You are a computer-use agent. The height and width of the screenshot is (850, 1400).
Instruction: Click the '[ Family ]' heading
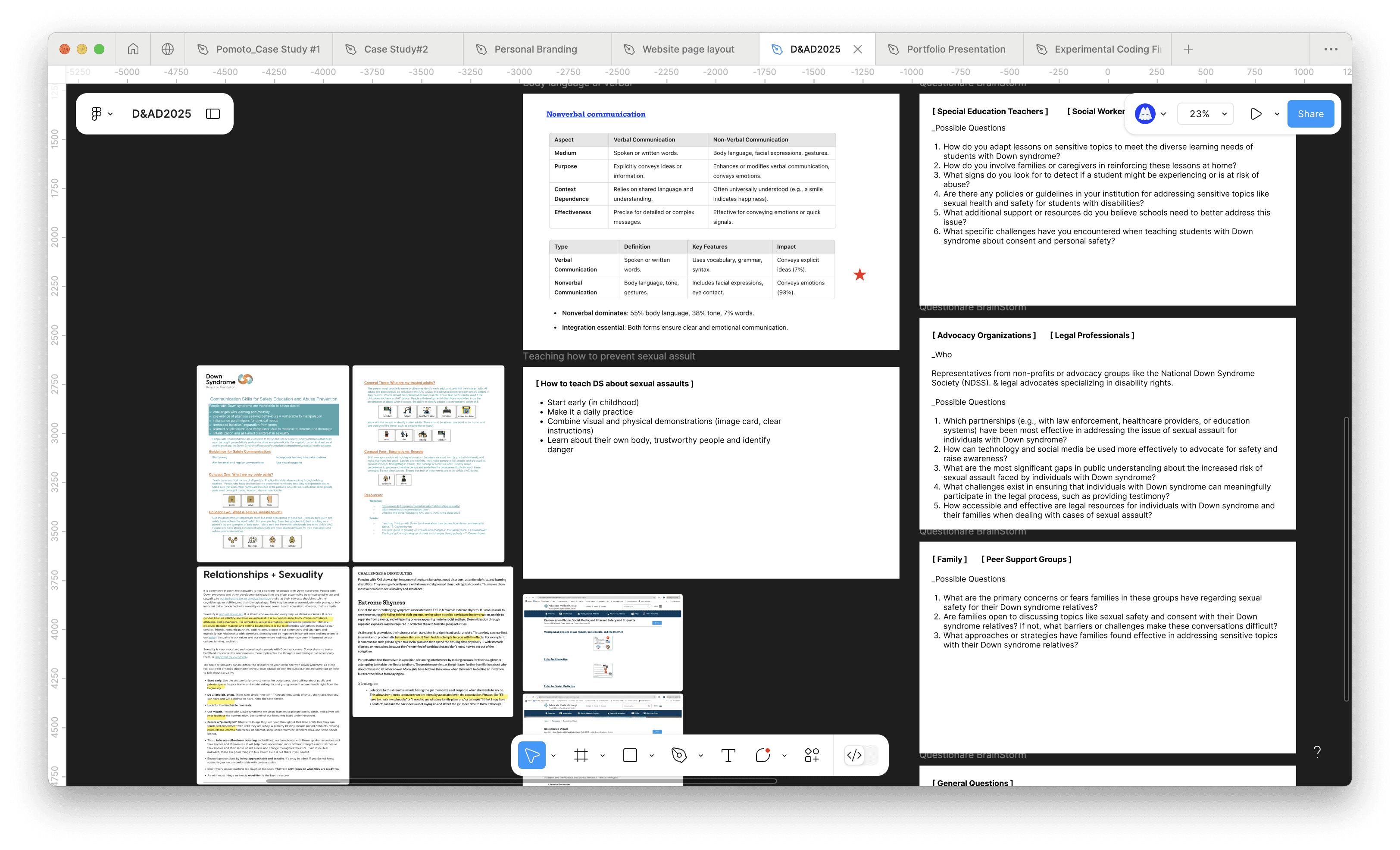949,559
